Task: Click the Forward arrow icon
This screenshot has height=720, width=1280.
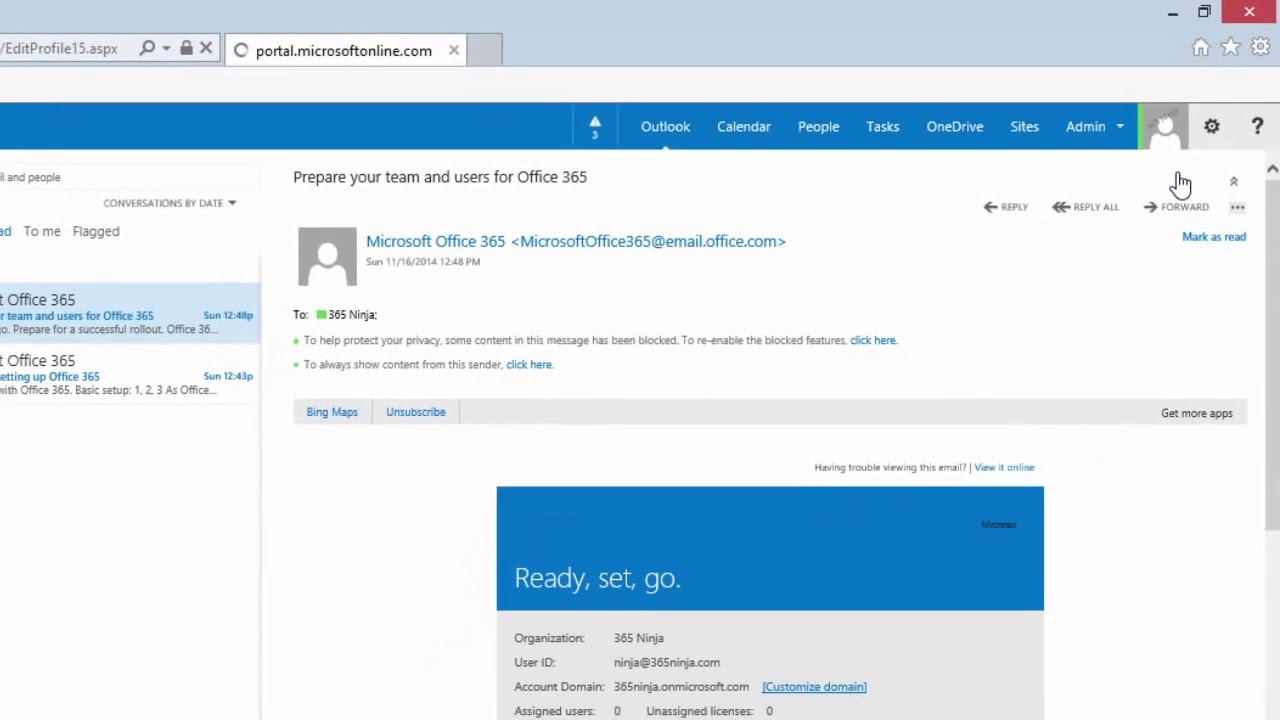Action: [x=1150, y=207]
